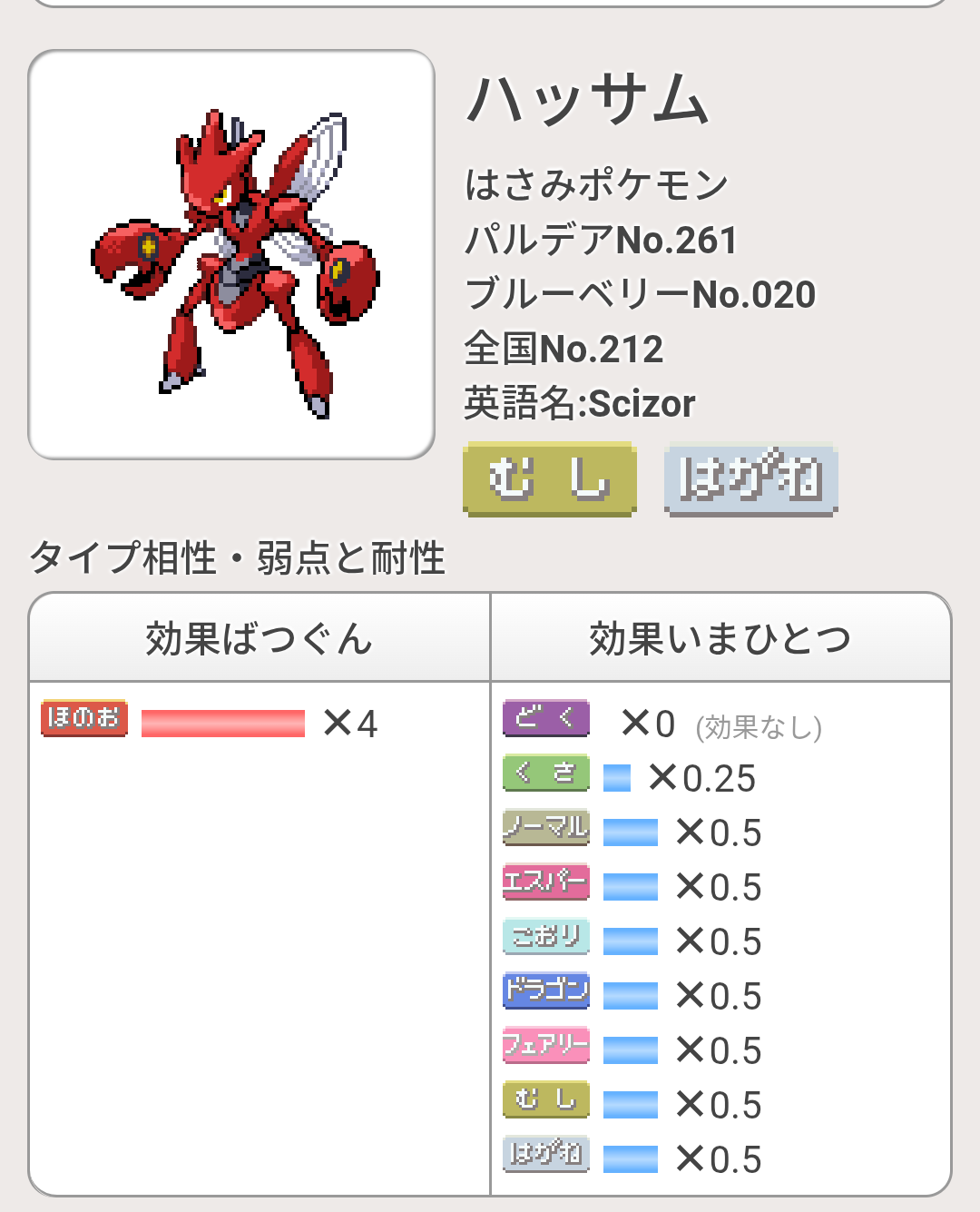The height and width of the screenshot is (1212, 980).
Task: Click the ドラゴン type icon
Action: click(x=546, y=990)
